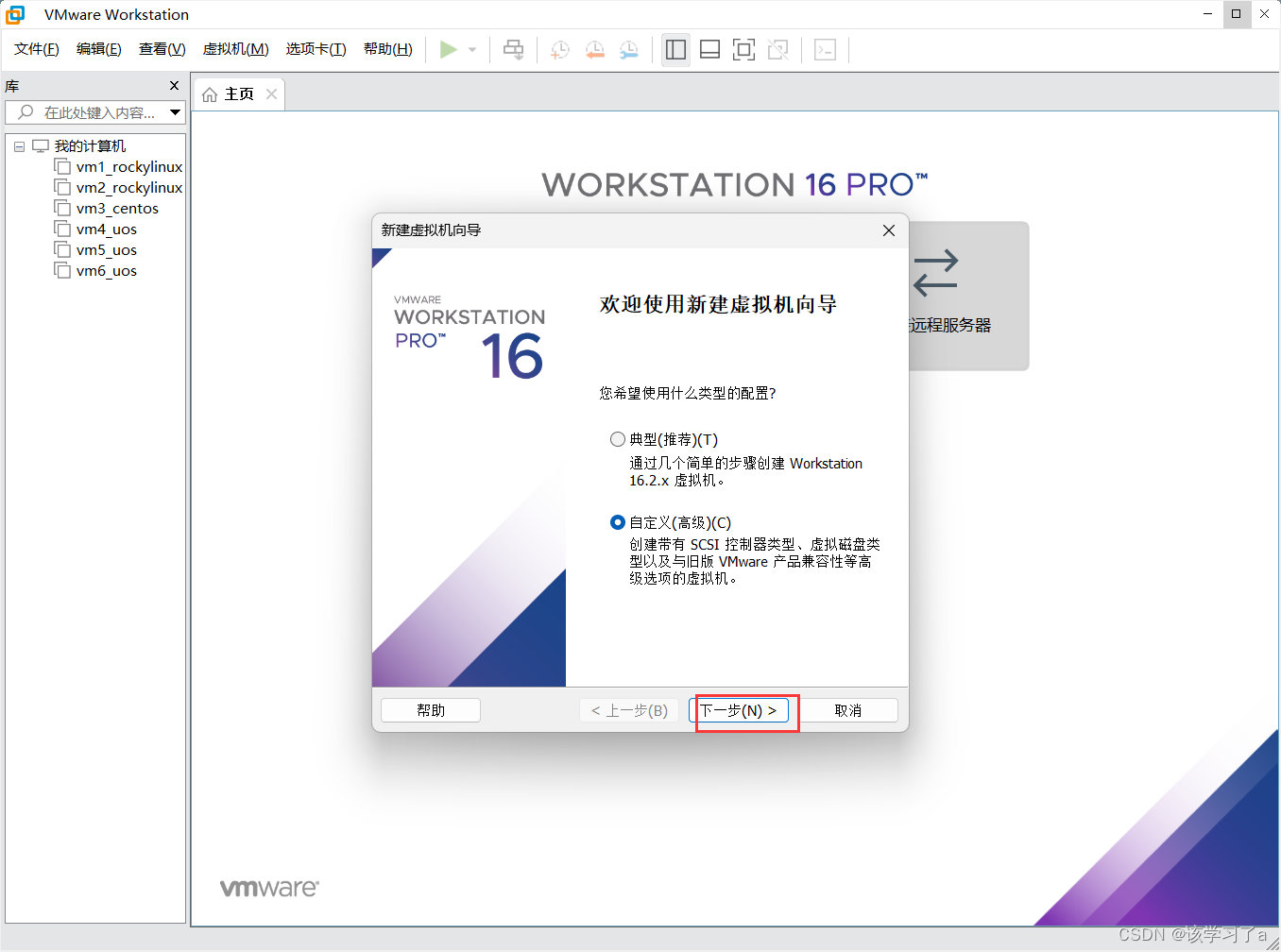Open the library search dropdown arrow
The width and height of the screenshot is (1281, 952).
176,112
